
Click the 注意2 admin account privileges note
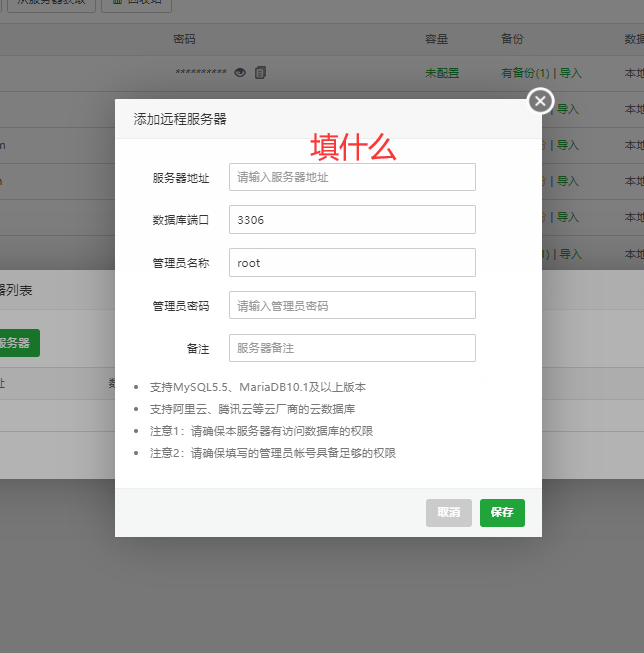pos(273,453)
